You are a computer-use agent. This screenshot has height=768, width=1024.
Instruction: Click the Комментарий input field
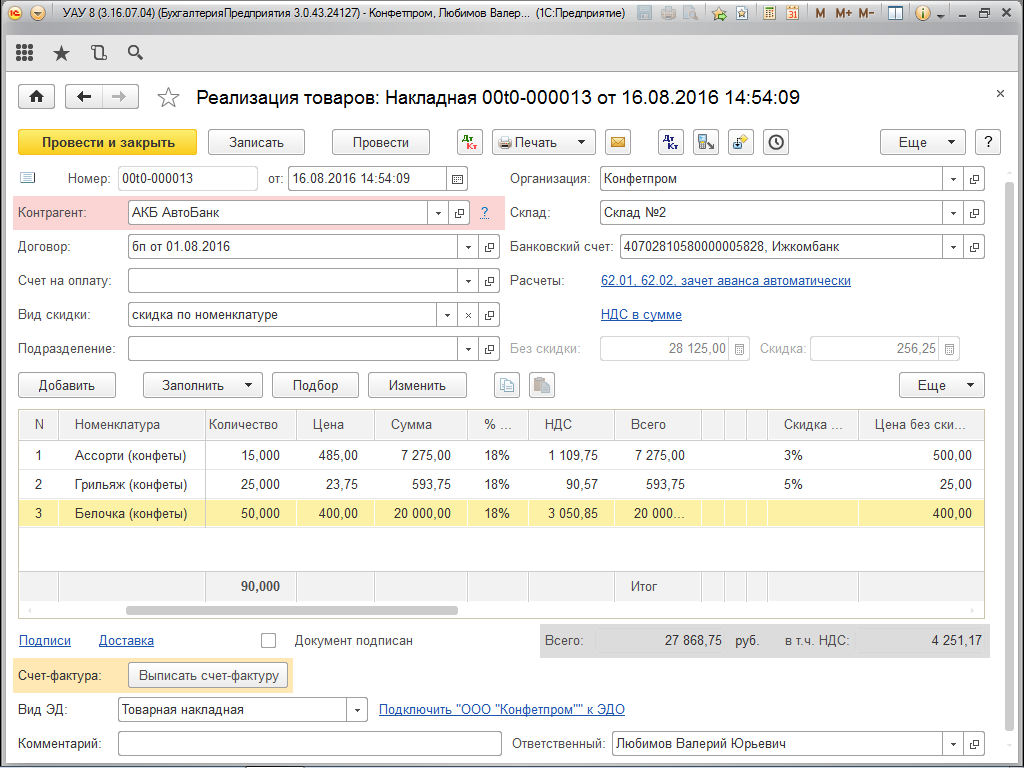point(309,744)
